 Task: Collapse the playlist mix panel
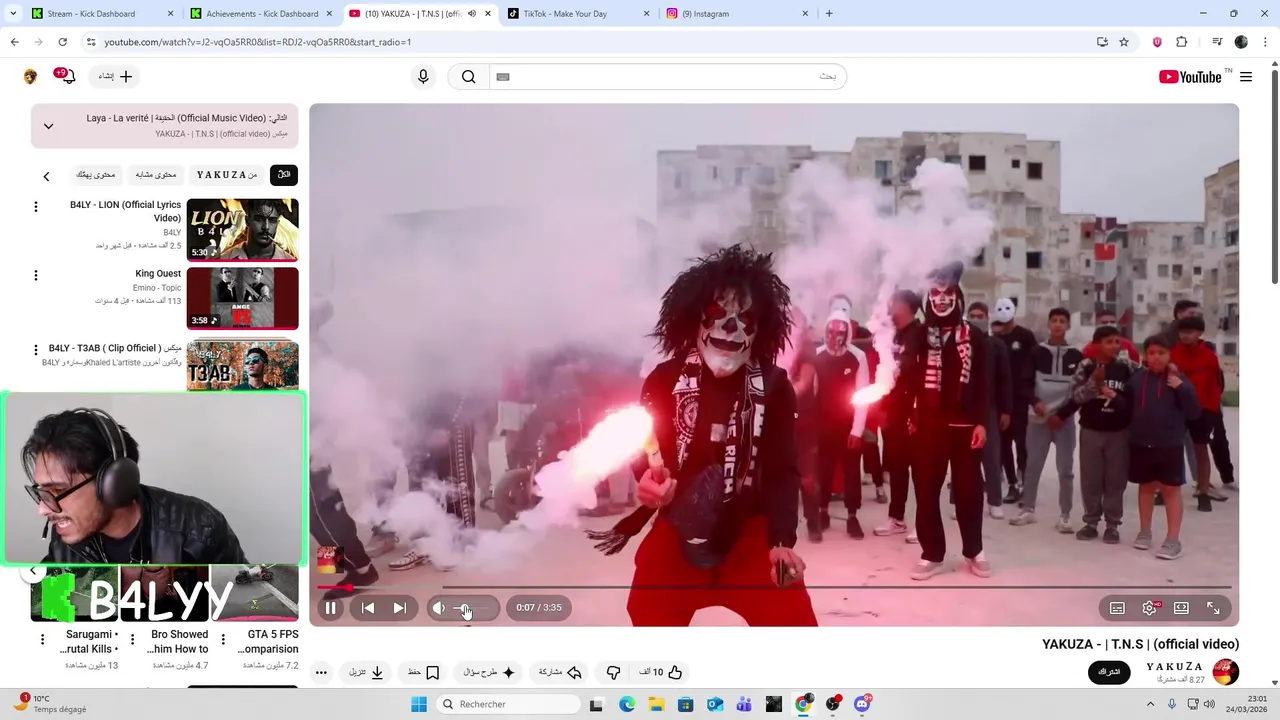coord(48,126)
